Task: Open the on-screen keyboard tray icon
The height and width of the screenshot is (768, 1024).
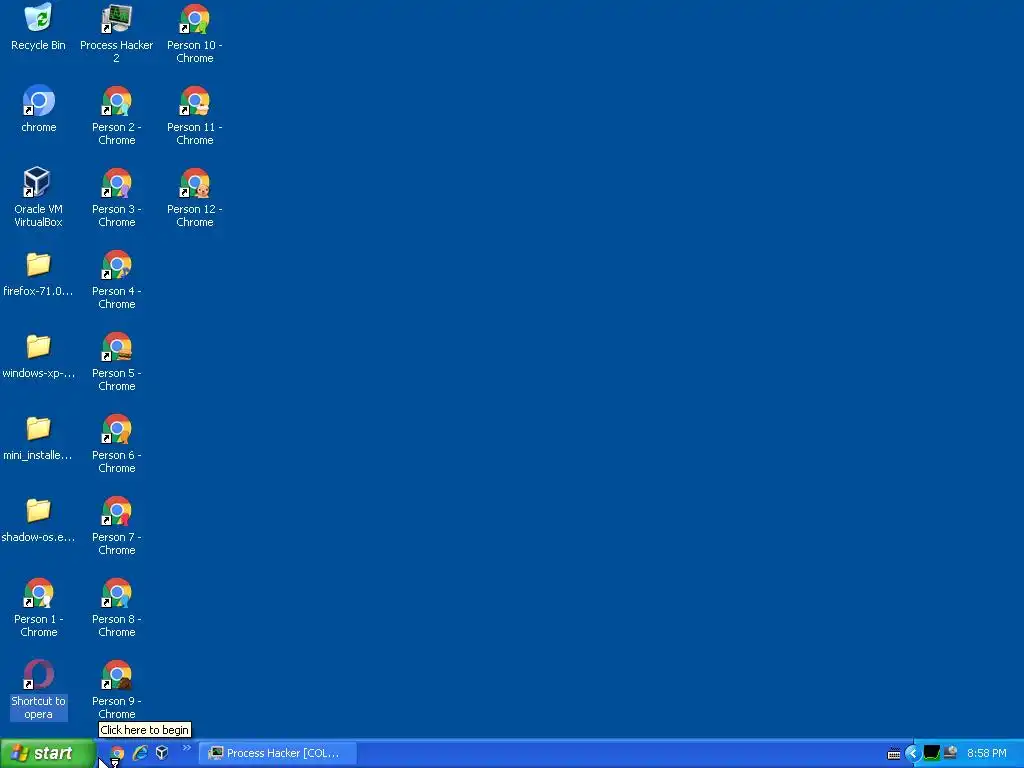Action: (894, 754)
